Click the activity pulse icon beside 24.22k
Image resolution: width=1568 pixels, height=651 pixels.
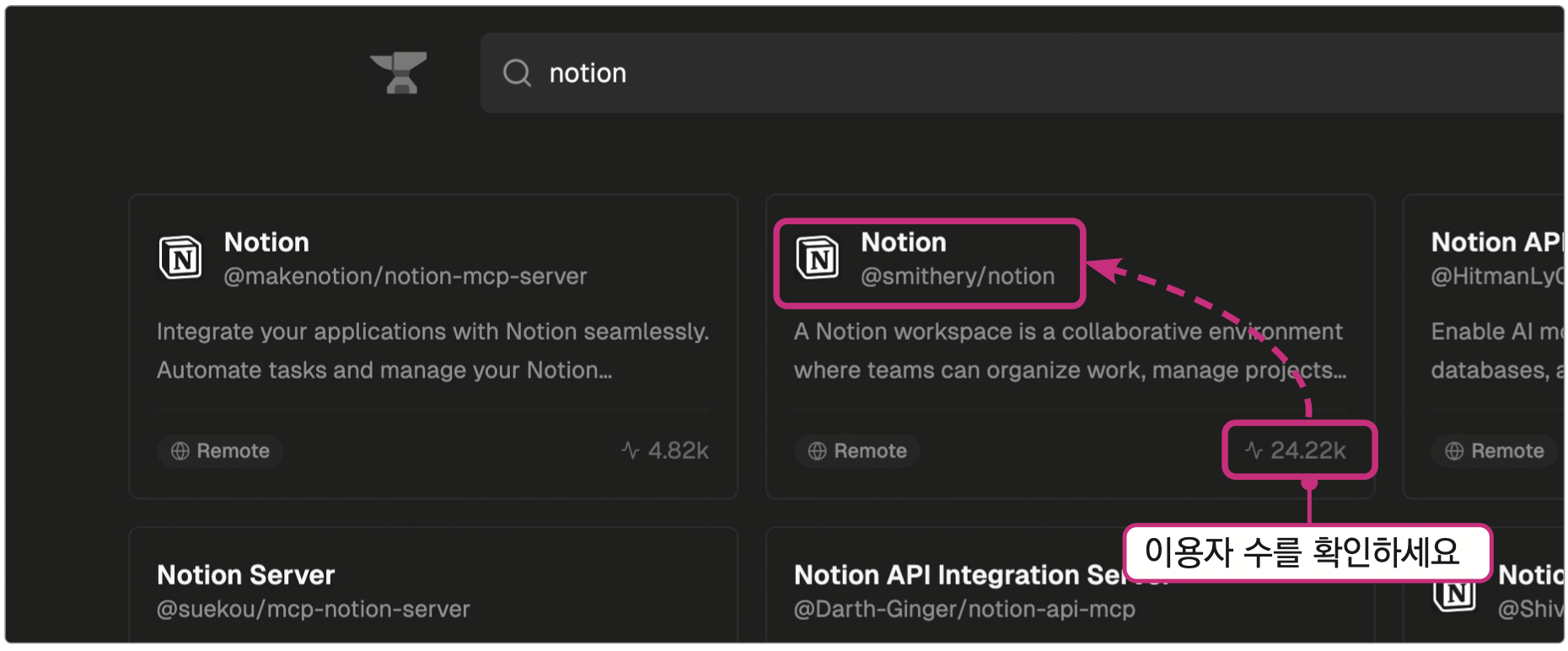tap(1254, 451)
